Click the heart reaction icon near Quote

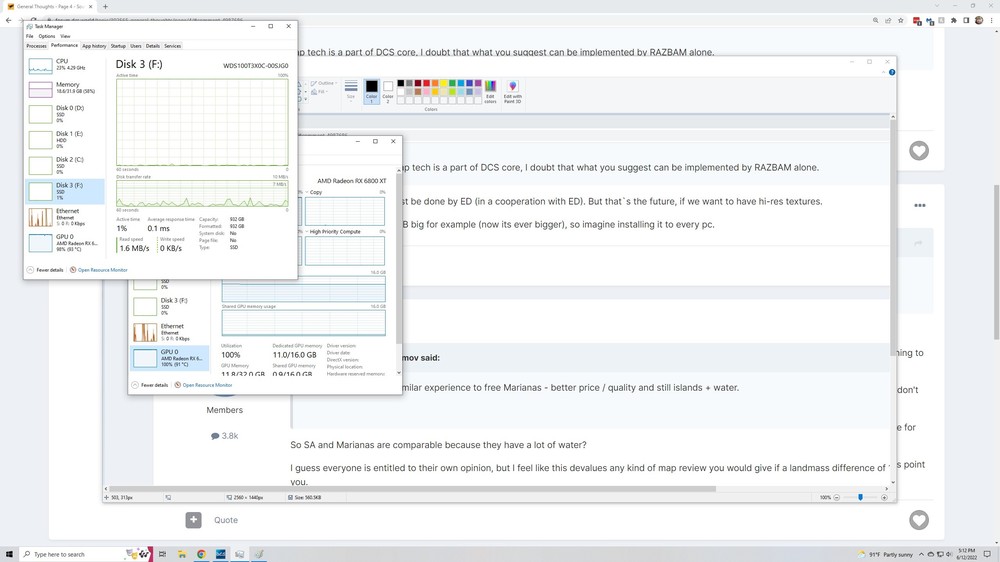(919, 520)
